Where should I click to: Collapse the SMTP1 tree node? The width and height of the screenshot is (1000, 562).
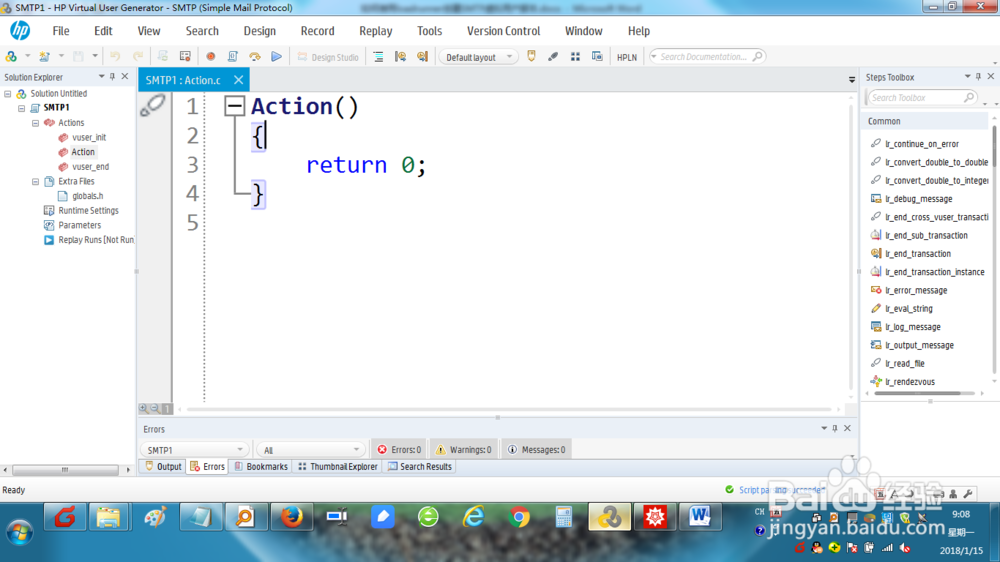point(22,108)
